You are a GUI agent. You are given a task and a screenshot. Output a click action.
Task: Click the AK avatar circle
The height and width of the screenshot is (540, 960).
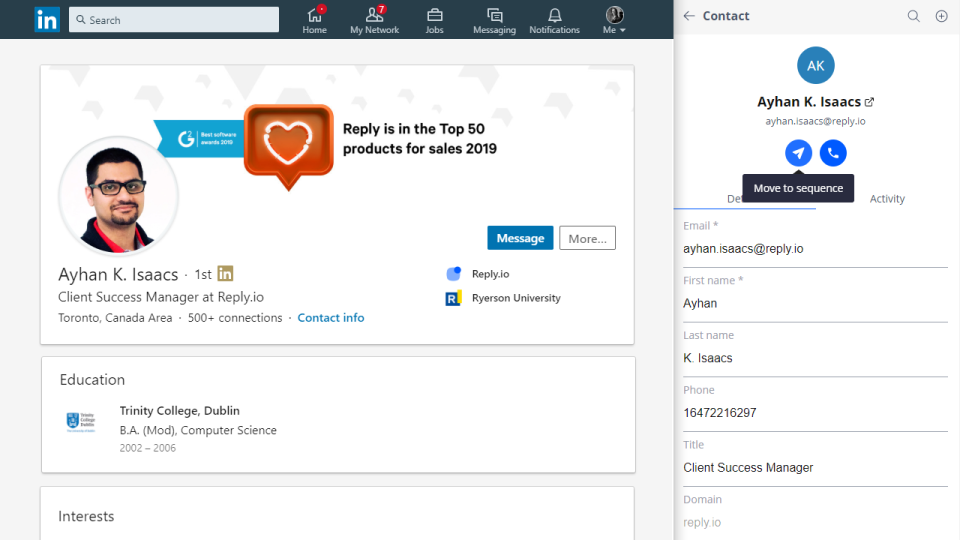pyautogui.click(x=816, y=66)
